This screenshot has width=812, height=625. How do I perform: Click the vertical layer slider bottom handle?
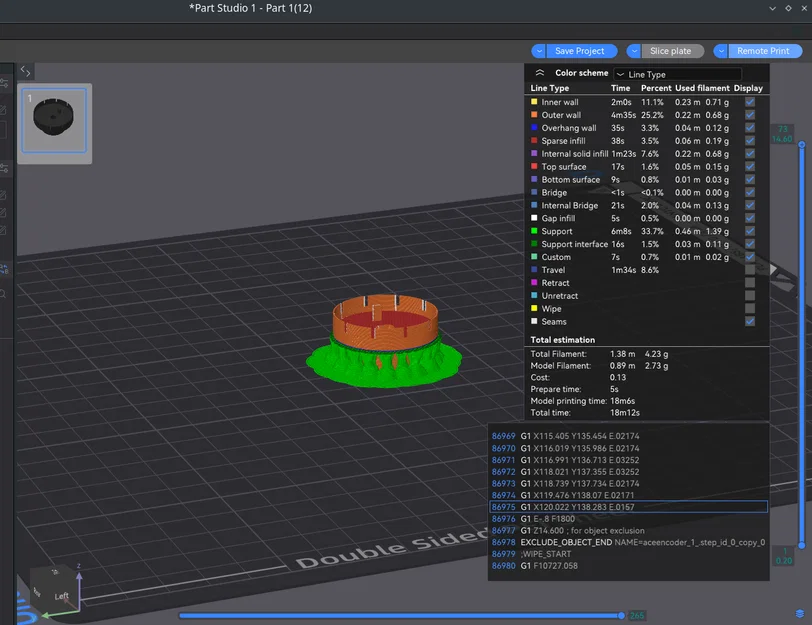pyautogui.click(x=802, y=545)
